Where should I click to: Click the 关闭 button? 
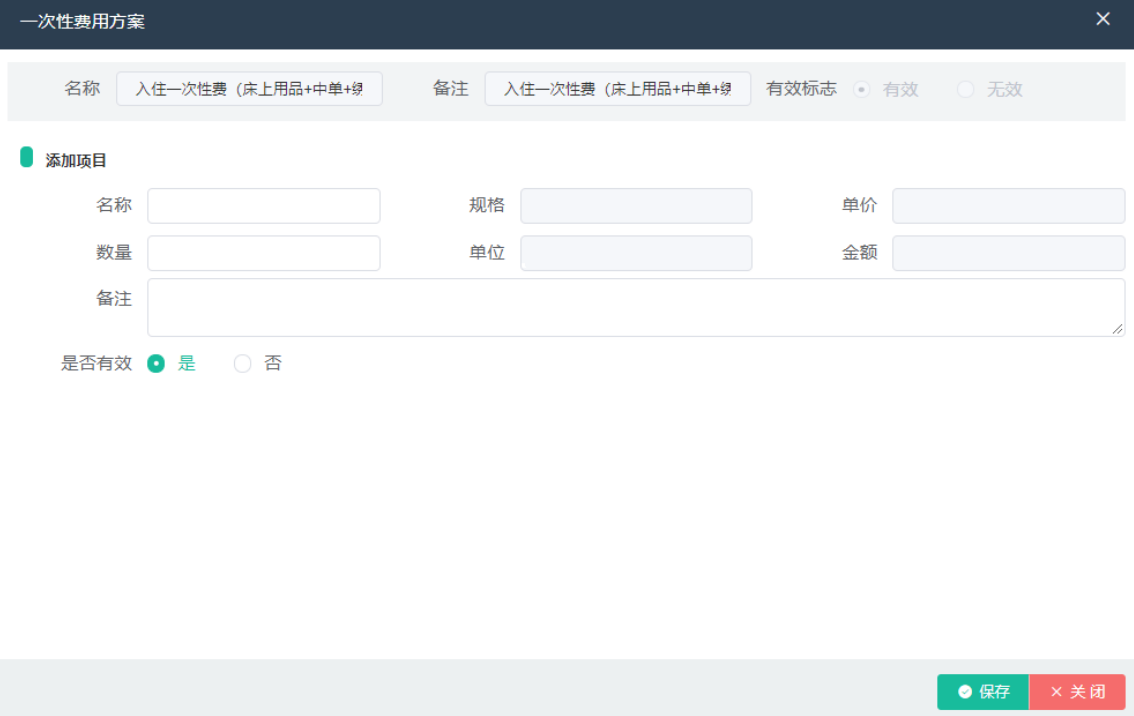click(x=1077, y=692)
